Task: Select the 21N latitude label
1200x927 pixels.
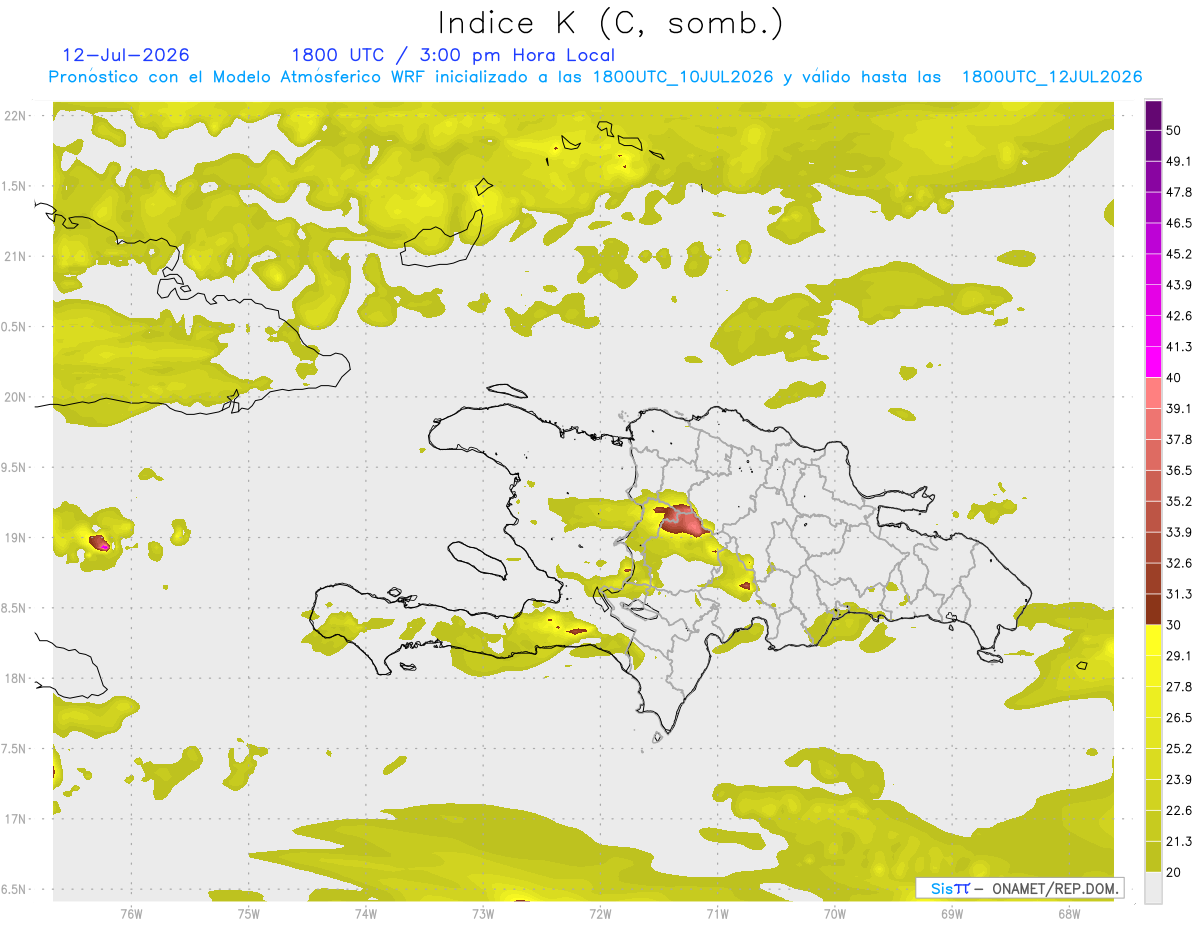Action: 16,256
